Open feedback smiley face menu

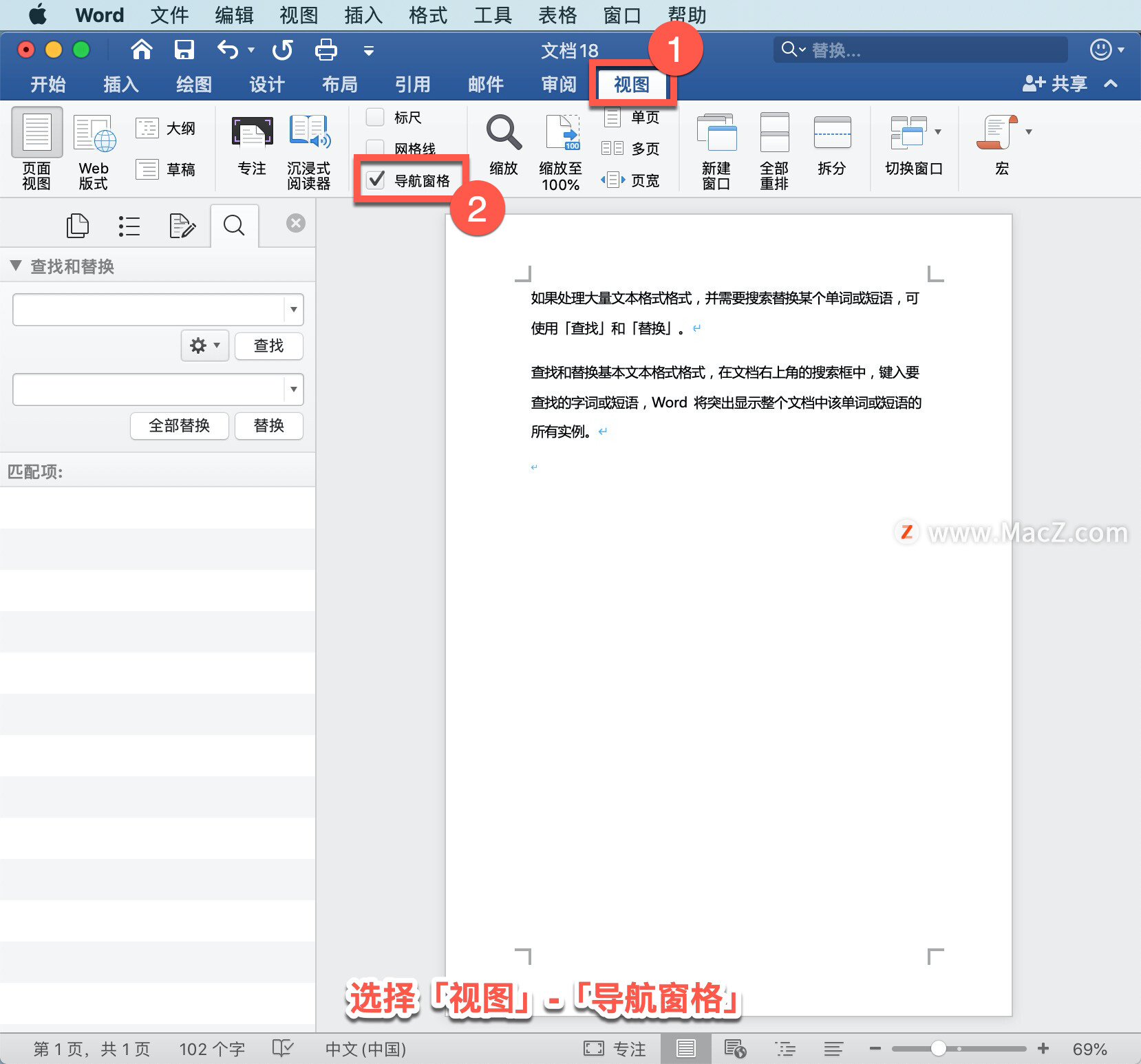click(1107, 50)
